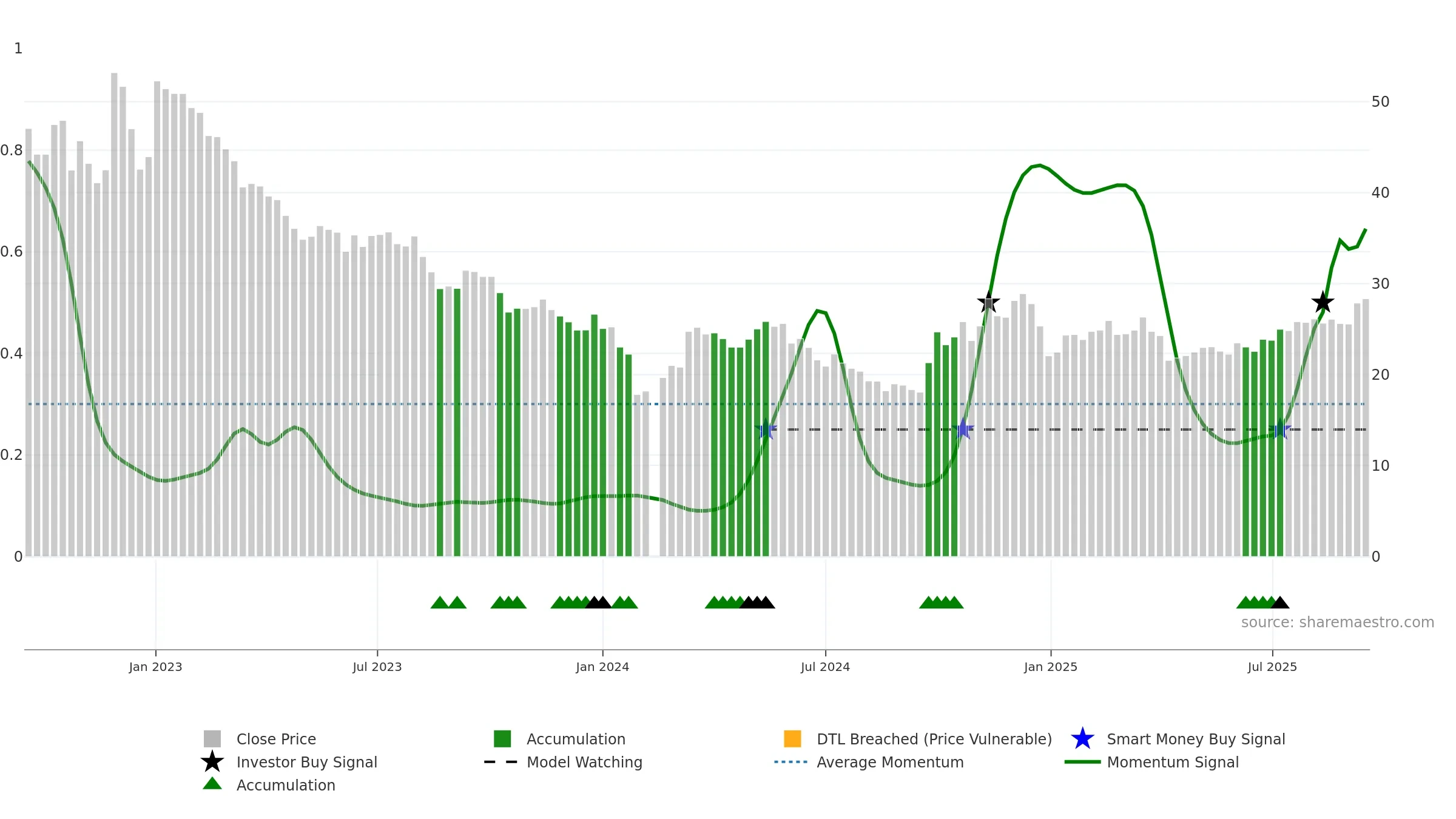Click the orange DTL Breached legend swatch
Image resolution: width=1456 pixels, height=819 pixels.
tap(792, 739)
